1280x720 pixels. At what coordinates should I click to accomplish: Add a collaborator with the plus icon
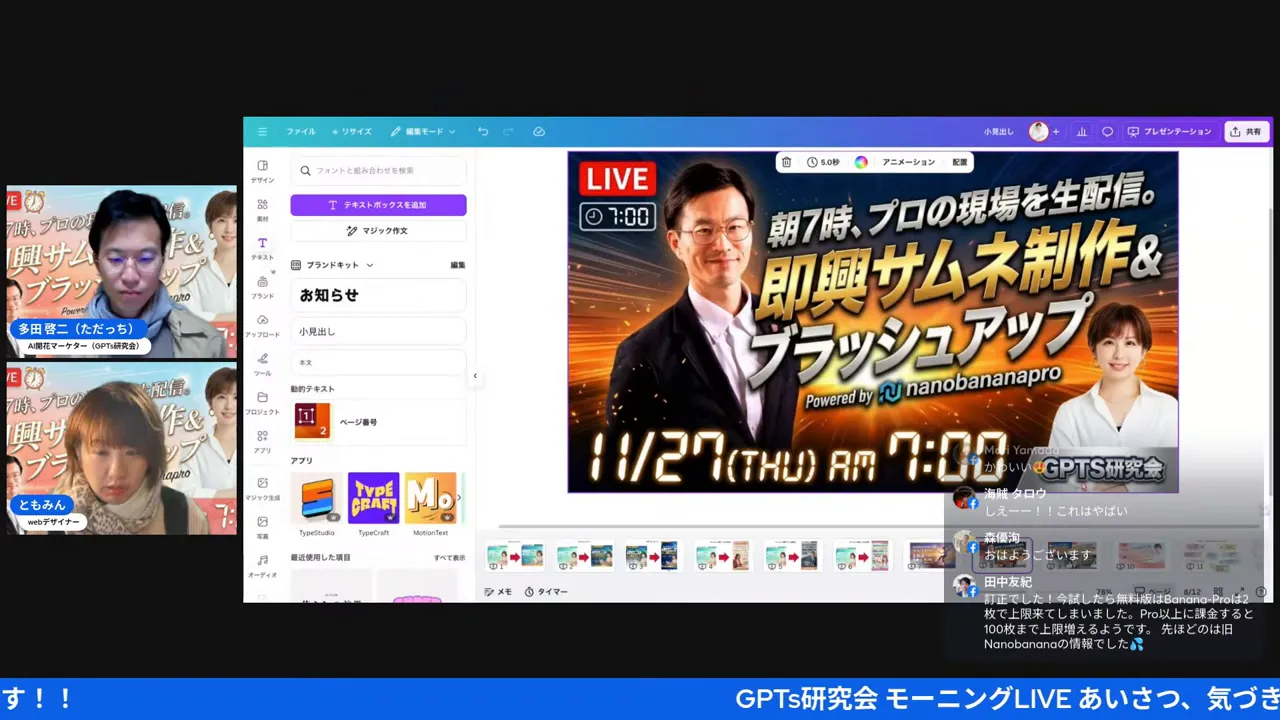coord(1056,132)
